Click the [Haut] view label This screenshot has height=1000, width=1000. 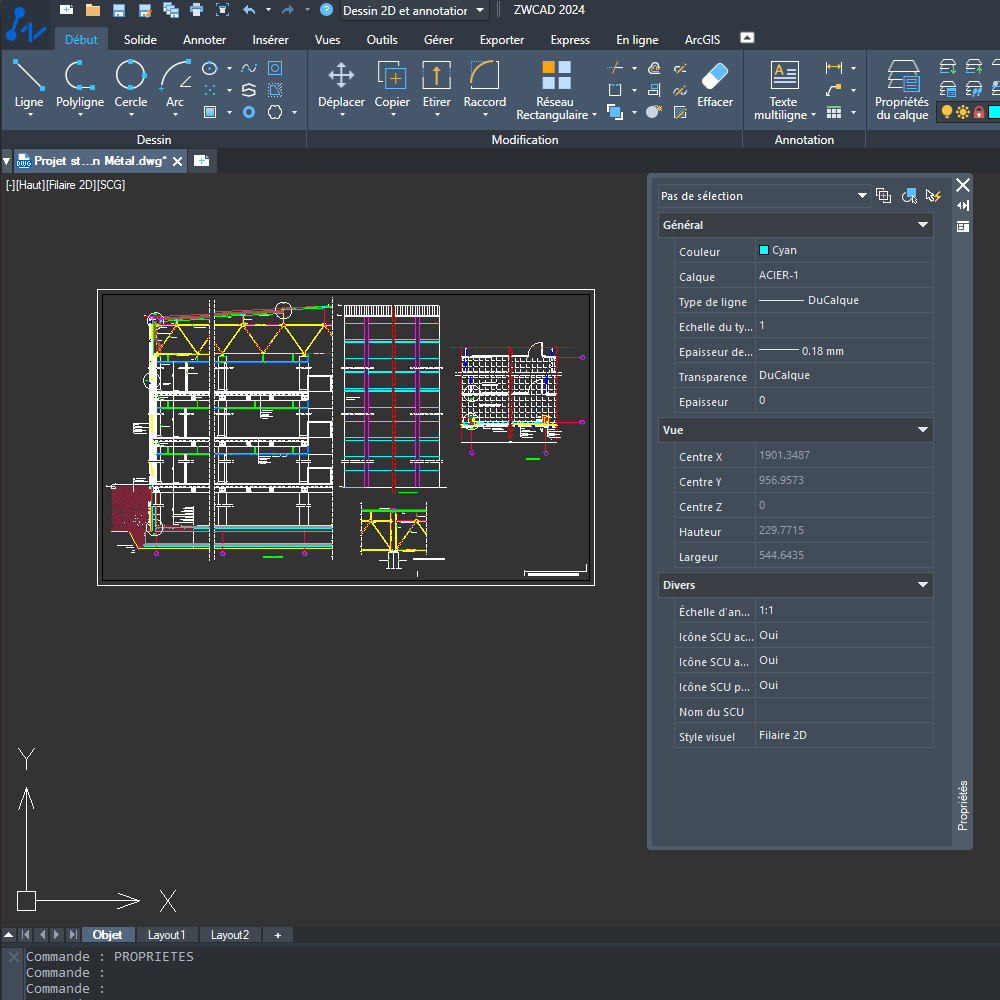pos(30,185)
